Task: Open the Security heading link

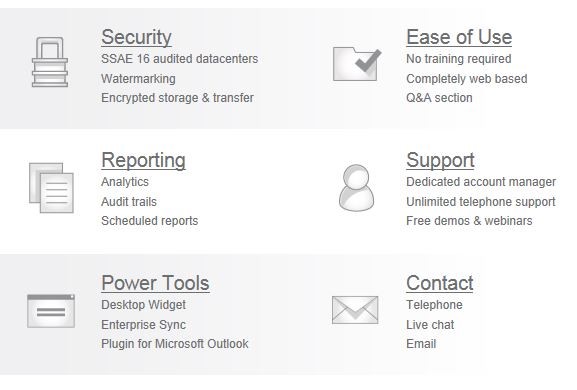Action: [x=137, y=37]
